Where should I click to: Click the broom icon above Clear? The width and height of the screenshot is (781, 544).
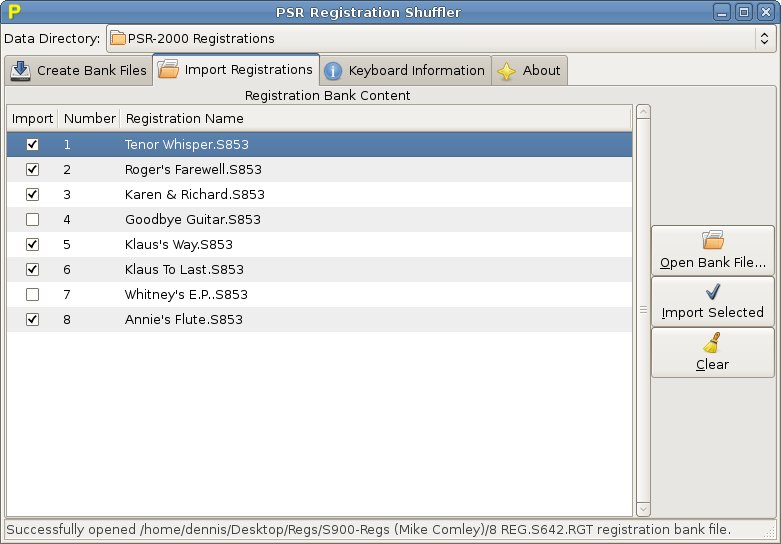click(713, 343)
